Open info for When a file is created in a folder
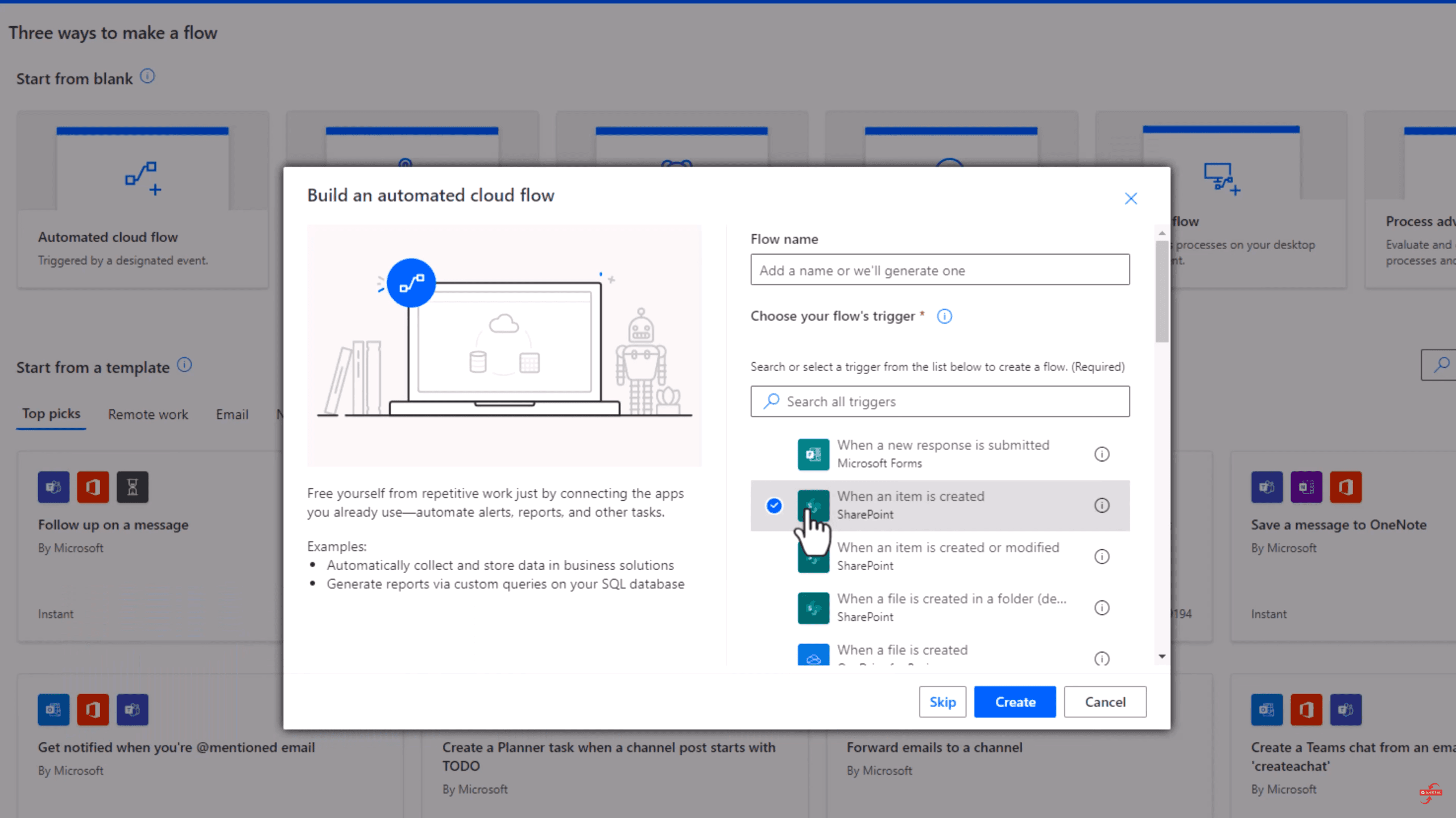Image resolution: width=1456 pixels, height=818 pixels. [1102, 608]
